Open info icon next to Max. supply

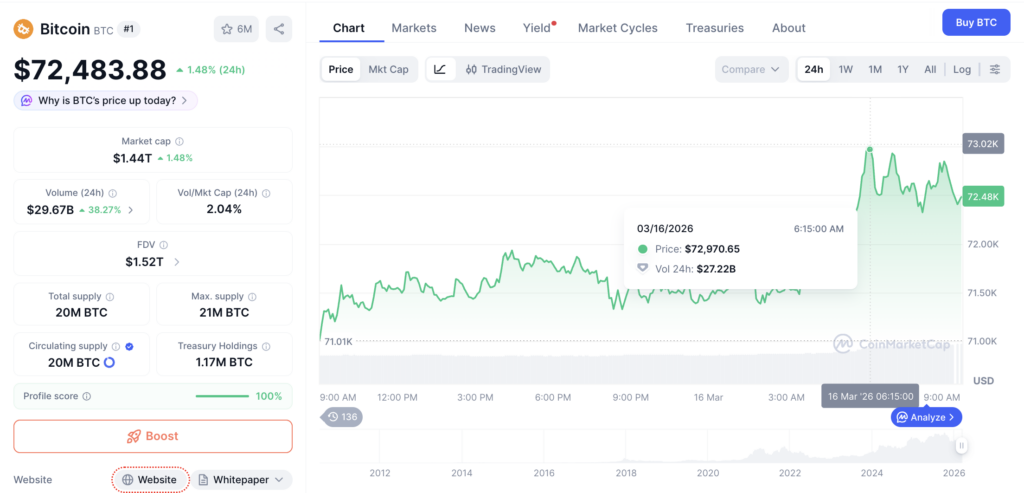click(252, 296)
